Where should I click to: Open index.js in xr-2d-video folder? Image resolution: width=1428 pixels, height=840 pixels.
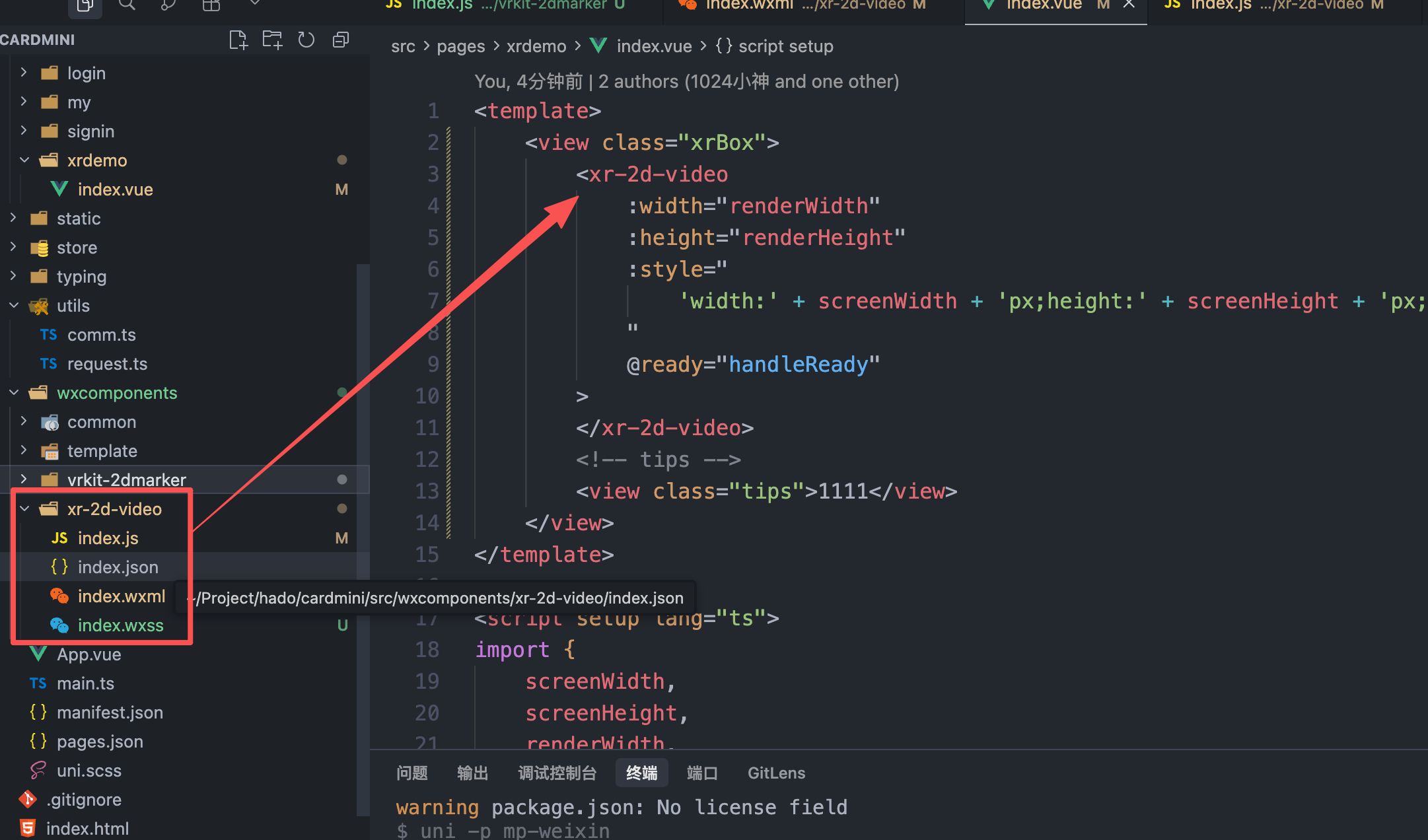click(x=108, y=538)
